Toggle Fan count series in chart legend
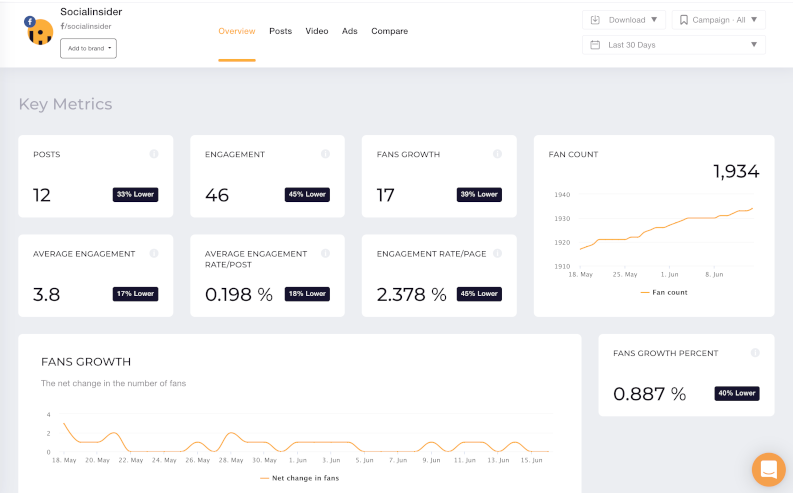This screenshot has width=793, height=494. pos(663,292)
